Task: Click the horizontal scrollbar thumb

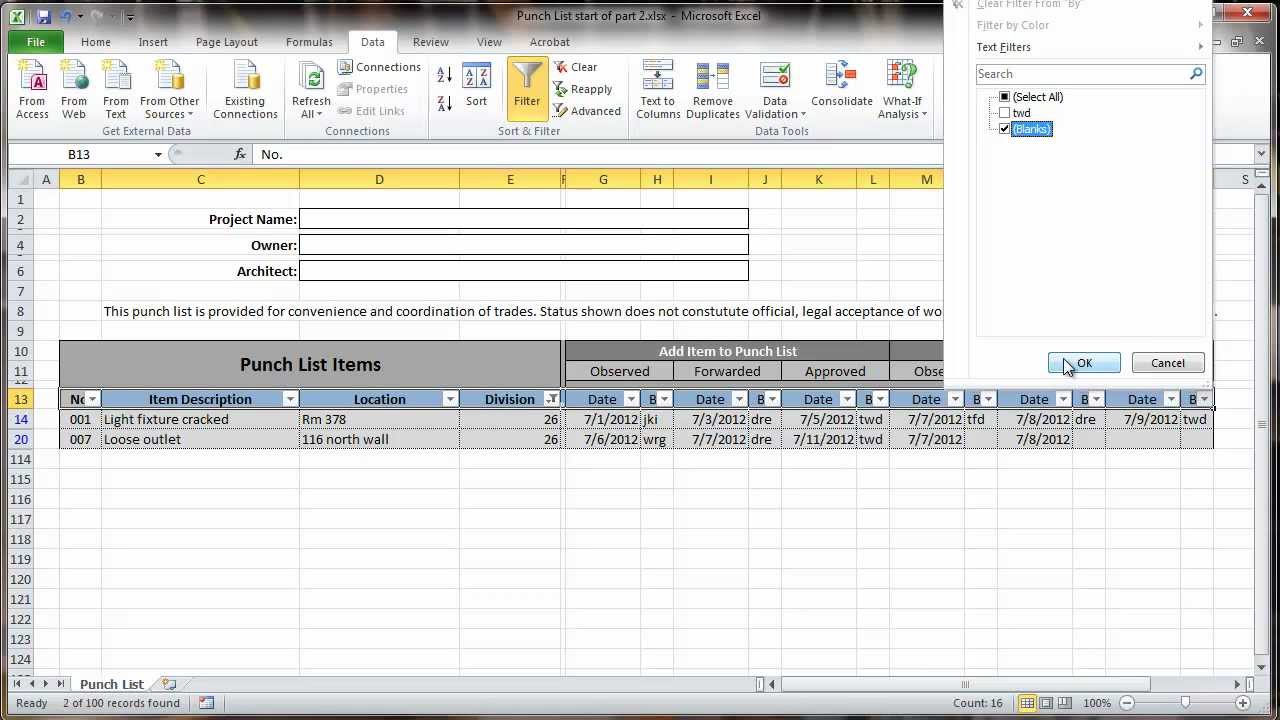Action: 965,684
